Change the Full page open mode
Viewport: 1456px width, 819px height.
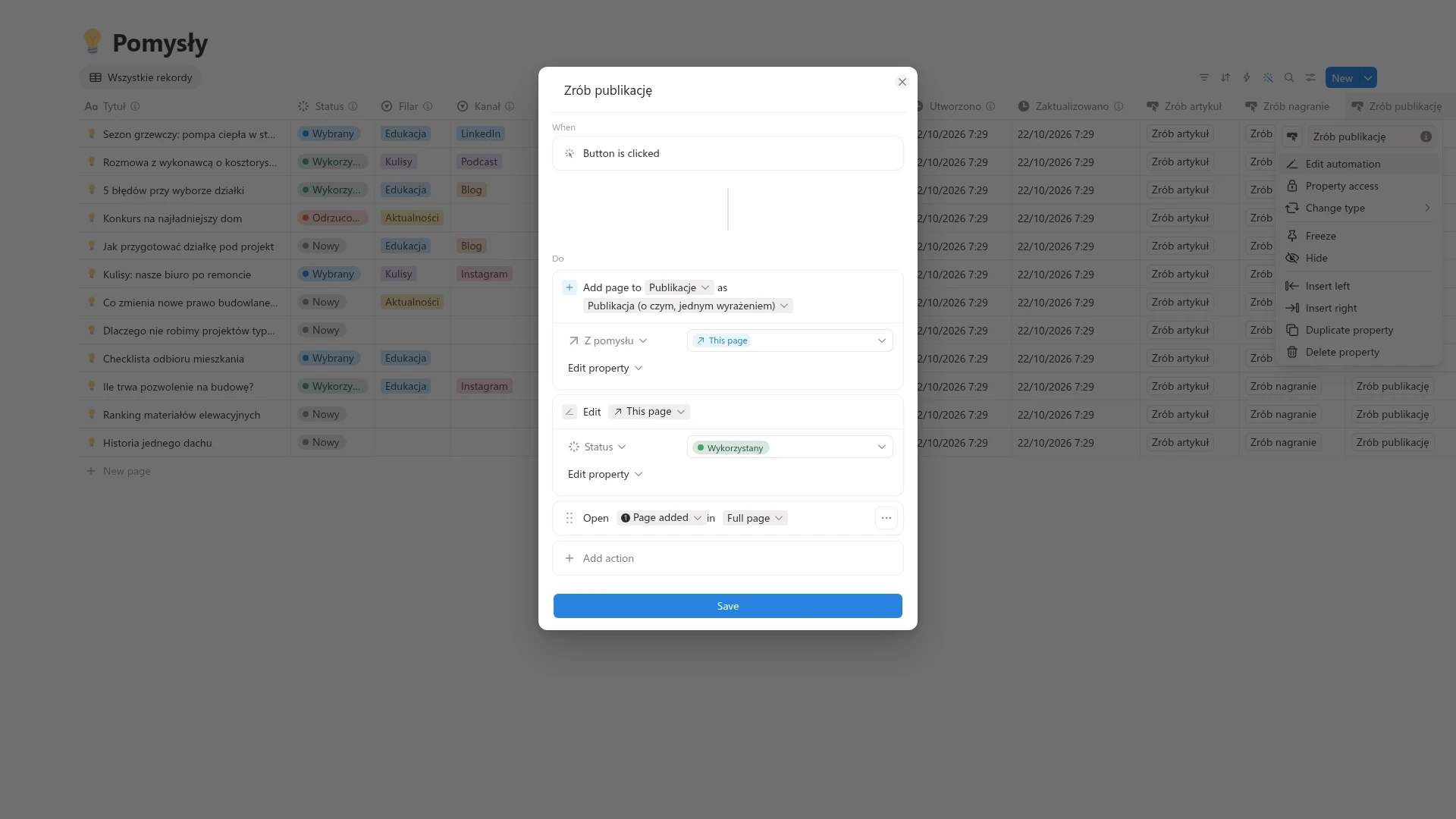[x=755, y=518]
